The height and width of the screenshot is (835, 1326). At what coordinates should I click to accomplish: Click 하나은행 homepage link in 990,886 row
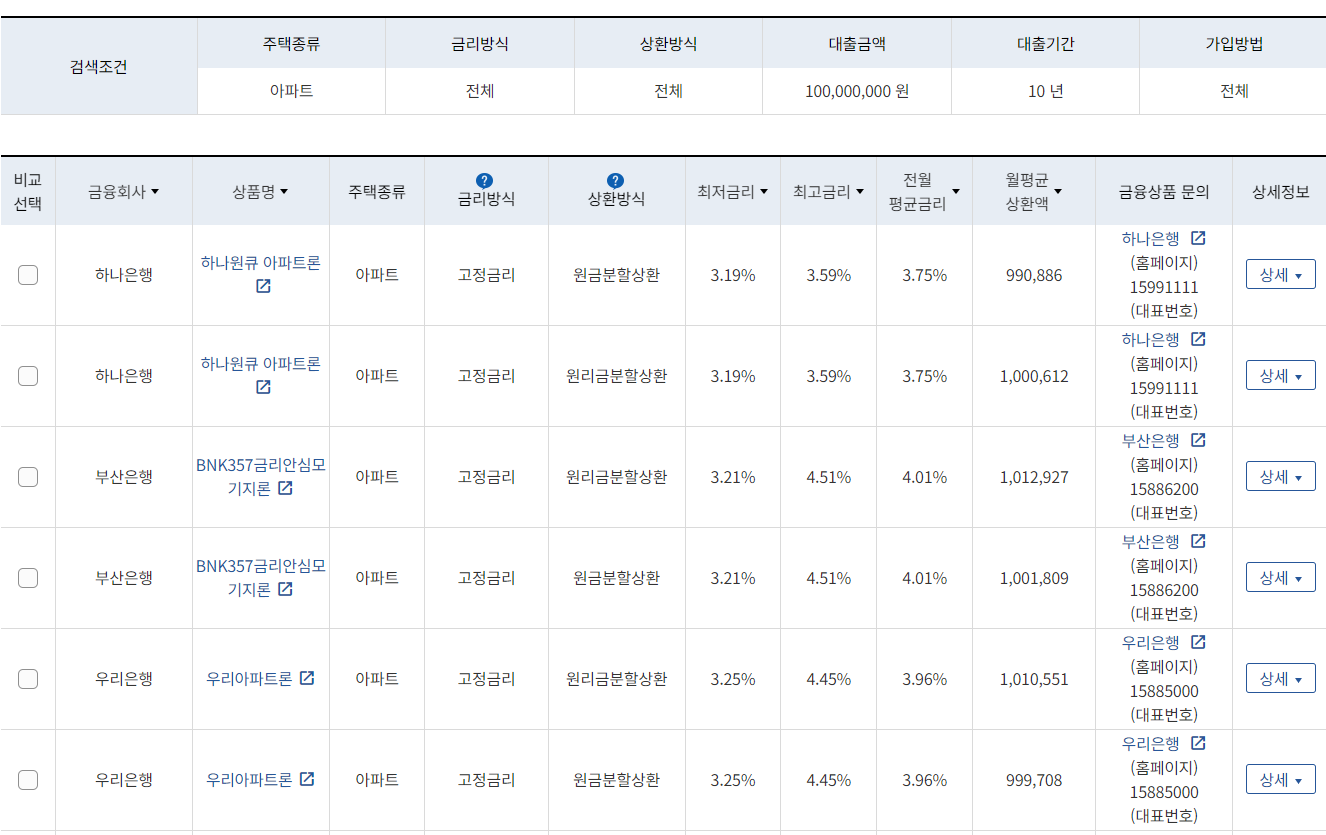tap(1151, 239)
